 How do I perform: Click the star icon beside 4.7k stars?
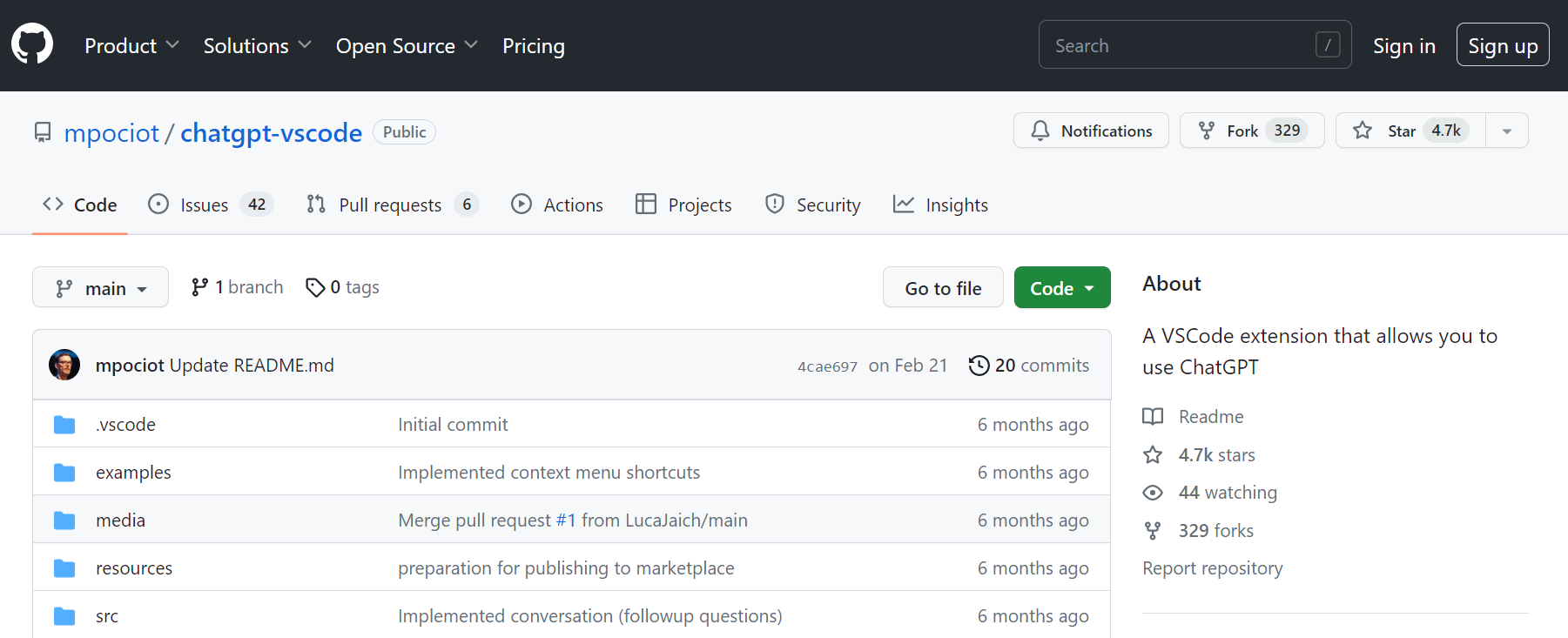pyautogui.click(x=1153, y=455)
